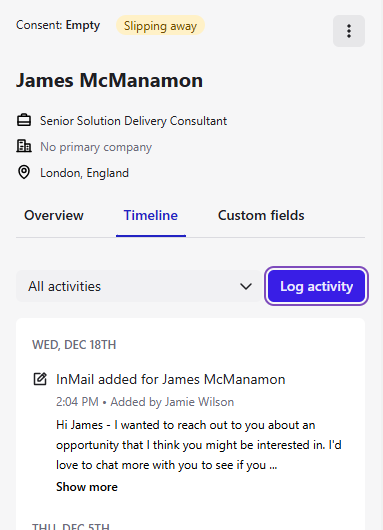Select the Timeline tab

coord(151,215)
